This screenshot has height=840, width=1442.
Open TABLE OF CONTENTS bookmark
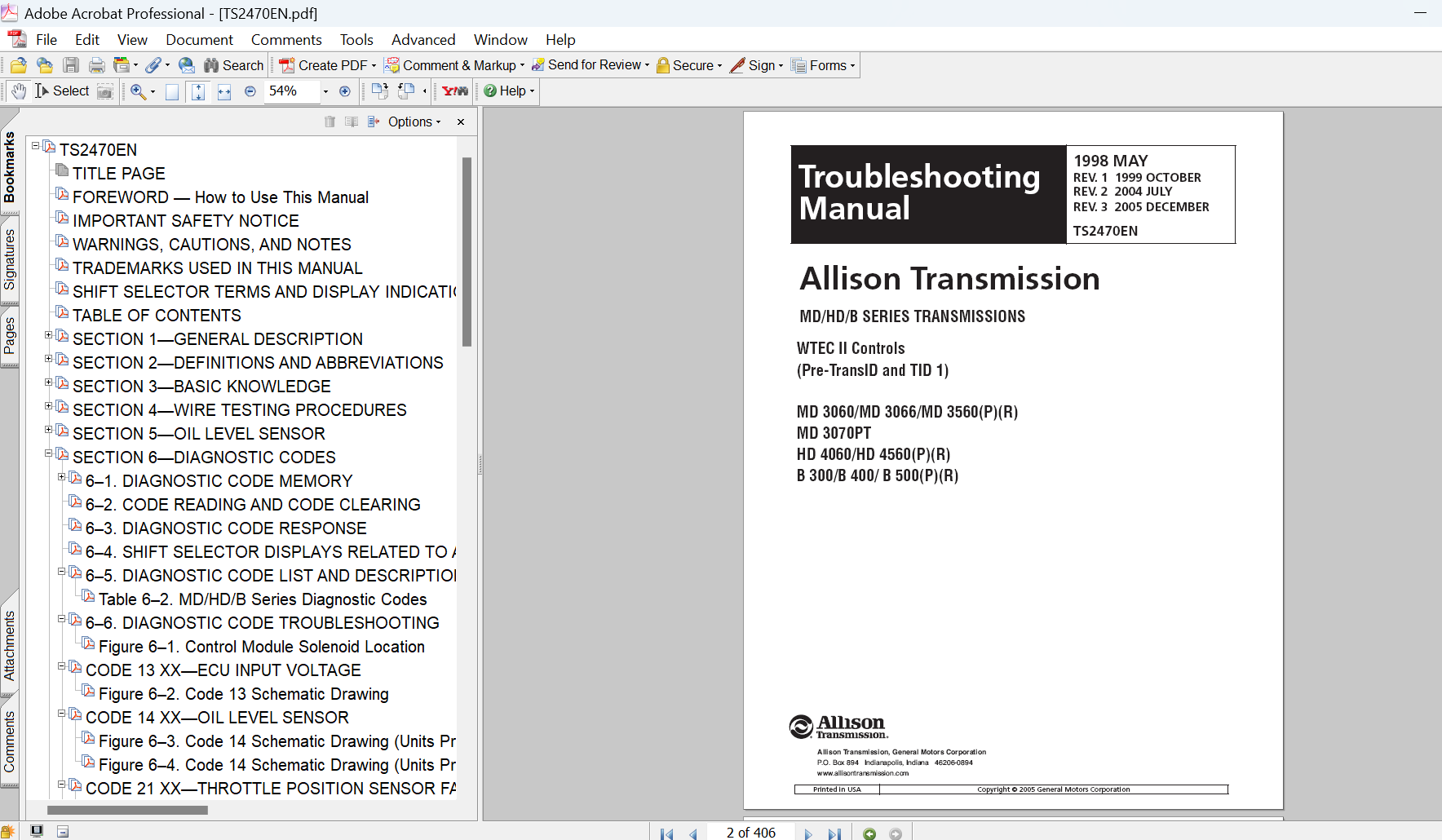[x=157, y=316]
